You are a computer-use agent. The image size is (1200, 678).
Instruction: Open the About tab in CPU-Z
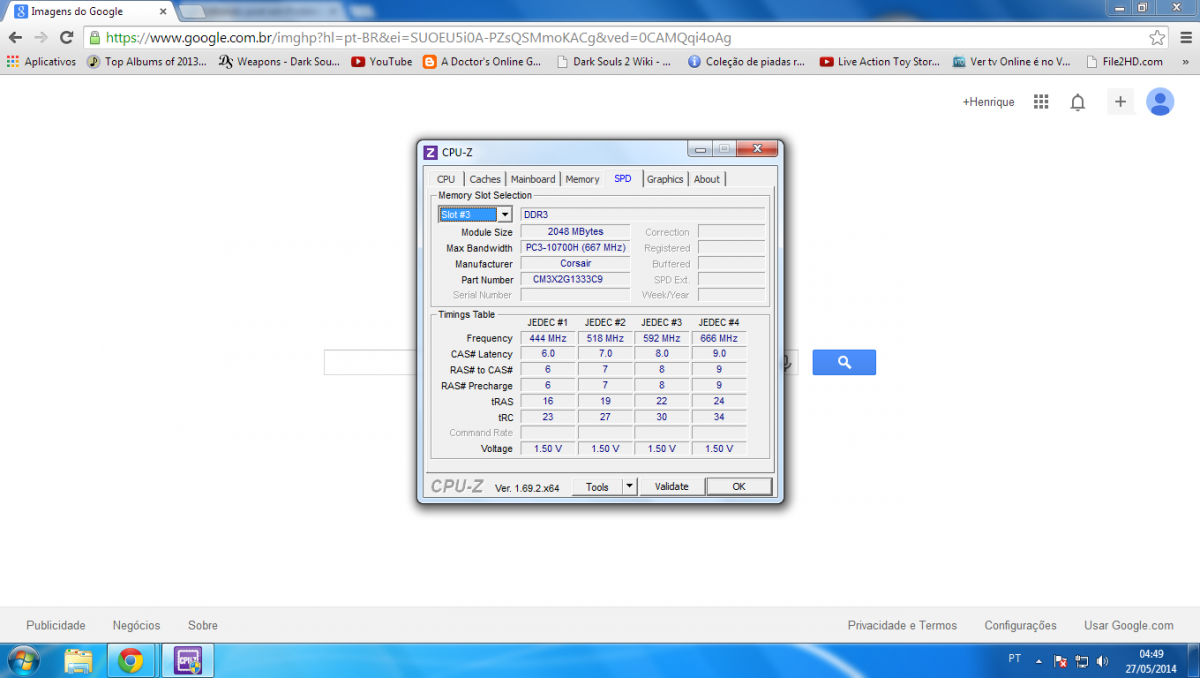[707, 180]
